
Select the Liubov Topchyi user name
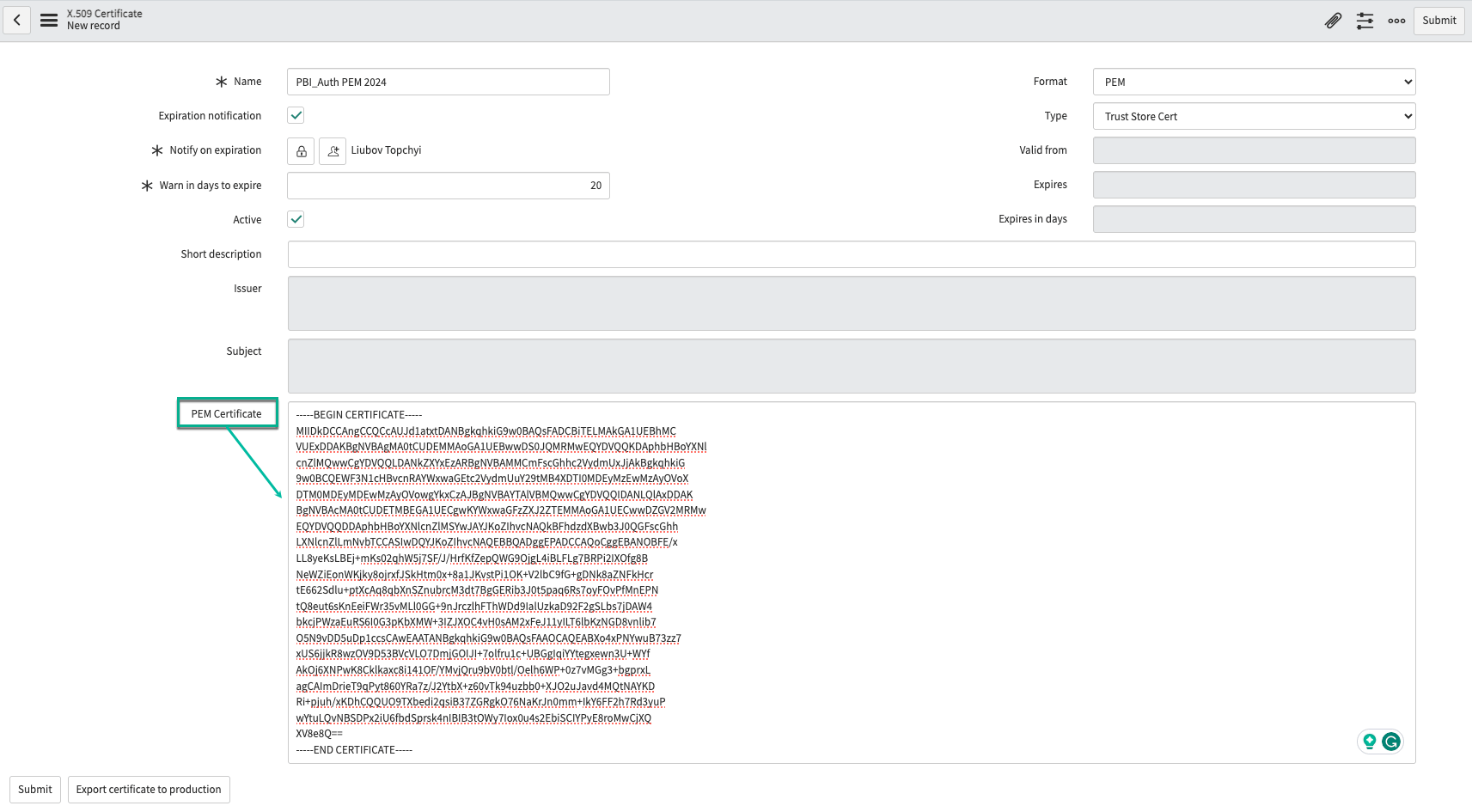click(x=387, y=150)
